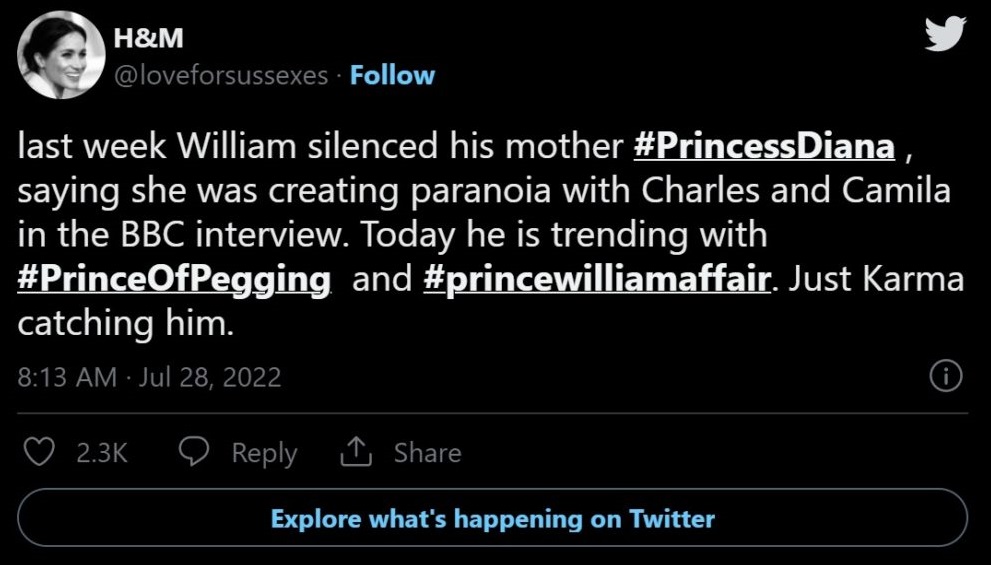Click the share arrow icon
Viewport: 991px width, 565px height.
click(x=355, y=452)
